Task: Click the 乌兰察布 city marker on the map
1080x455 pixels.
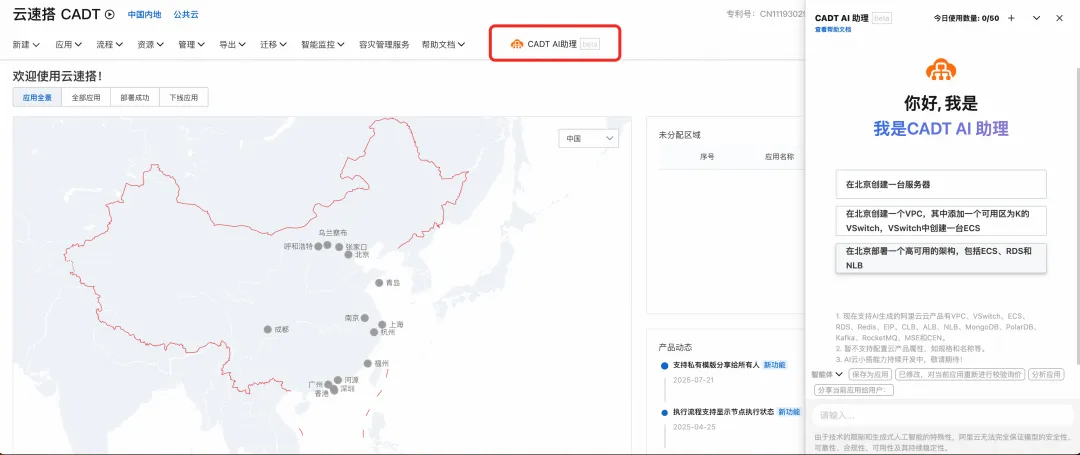Action: click(x=328, y=244)
